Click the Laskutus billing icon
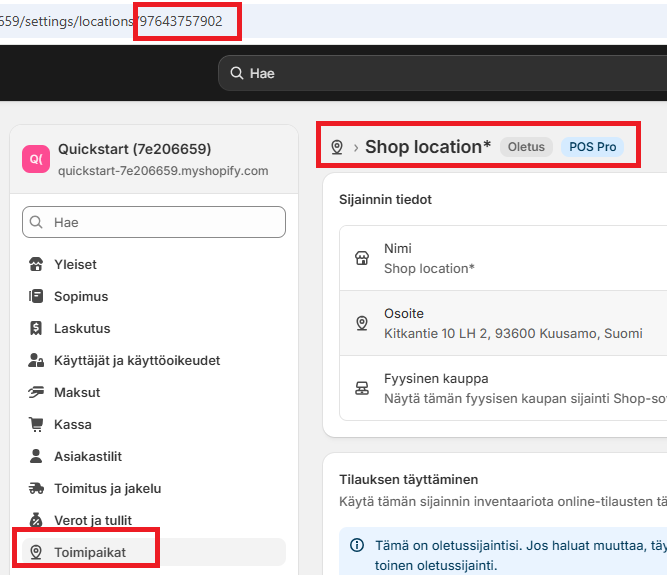The image size is (667, 575). (37, 328)
